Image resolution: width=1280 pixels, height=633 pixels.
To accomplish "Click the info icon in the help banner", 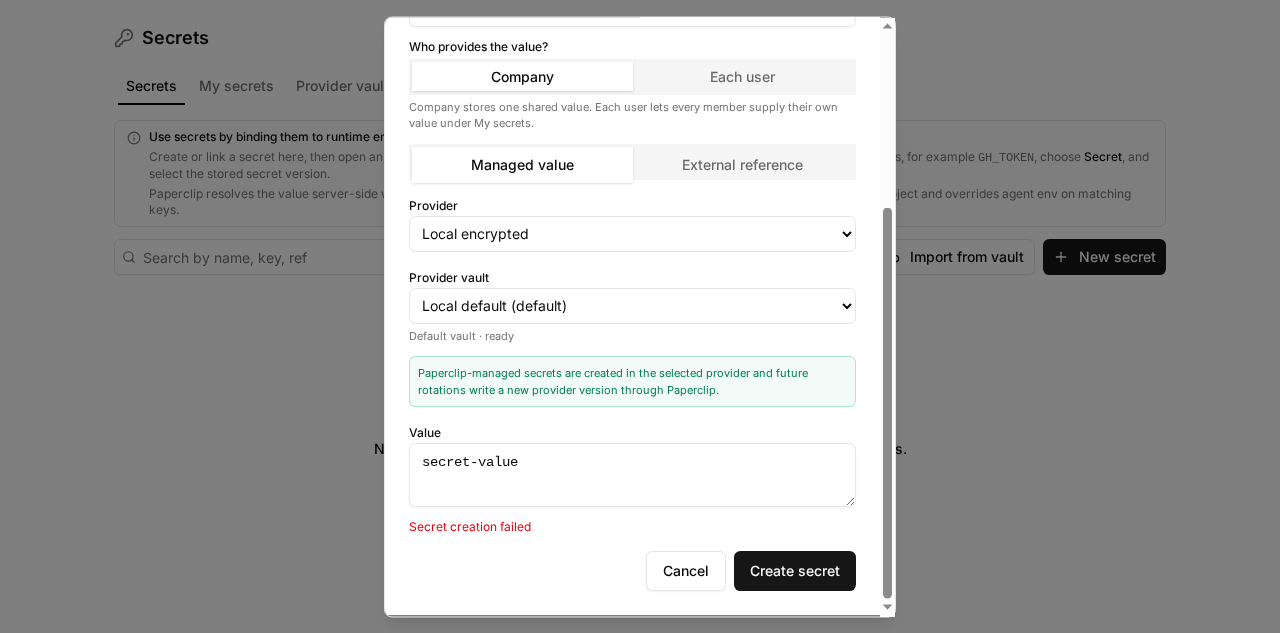I will [x=134, y=138].
